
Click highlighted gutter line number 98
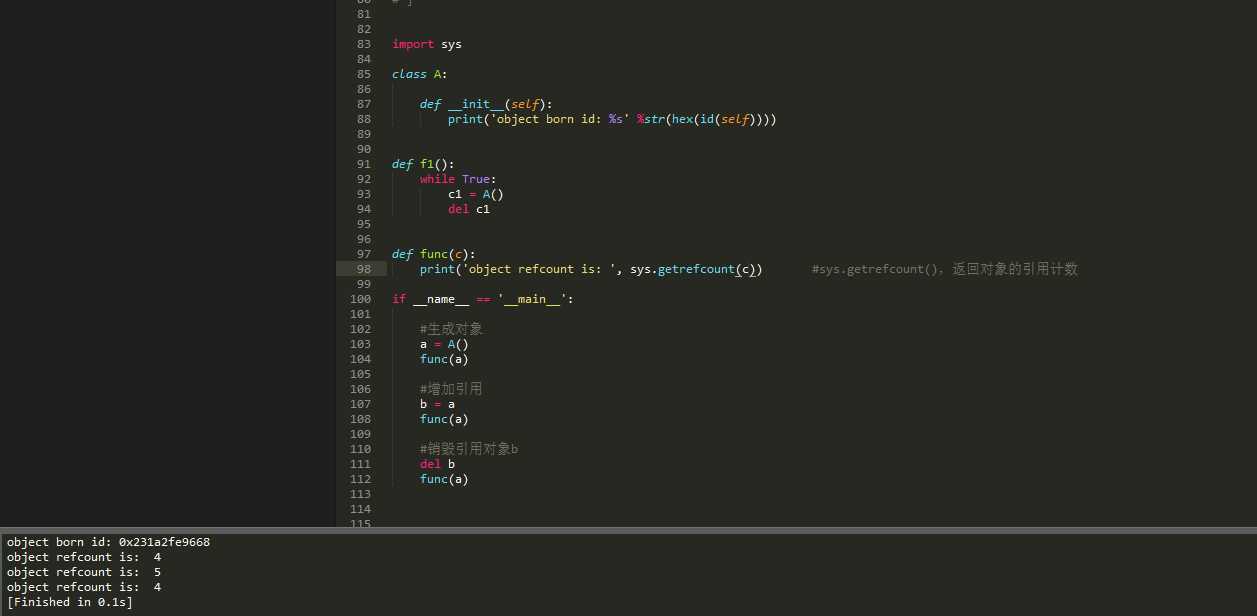(x=363, y=269)
